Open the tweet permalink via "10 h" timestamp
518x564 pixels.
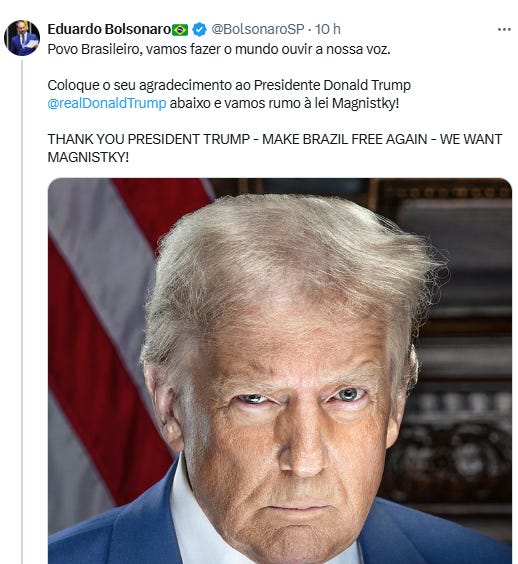(x=328, y=29)
